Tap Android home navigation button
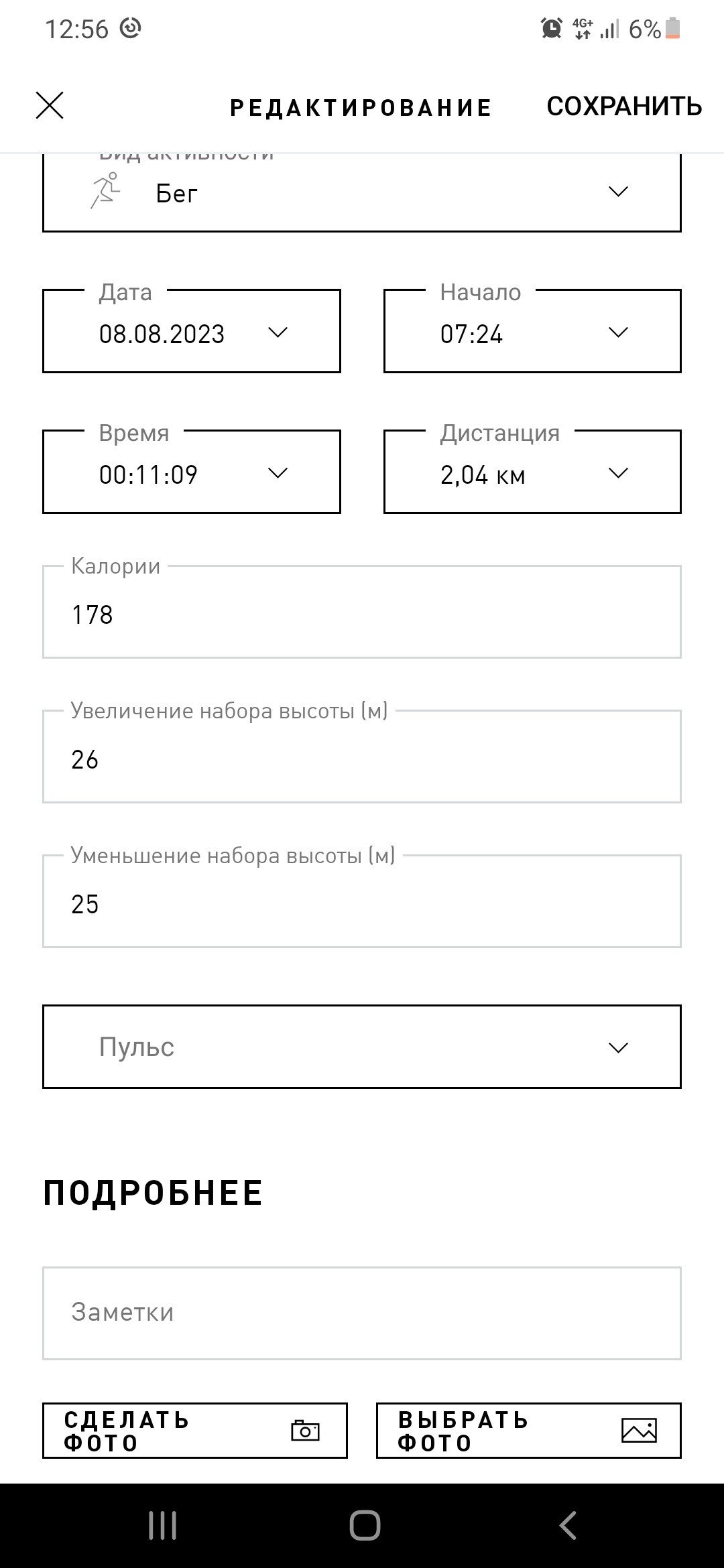The height and width of the screenshot is (1568, 724). 365,1526
